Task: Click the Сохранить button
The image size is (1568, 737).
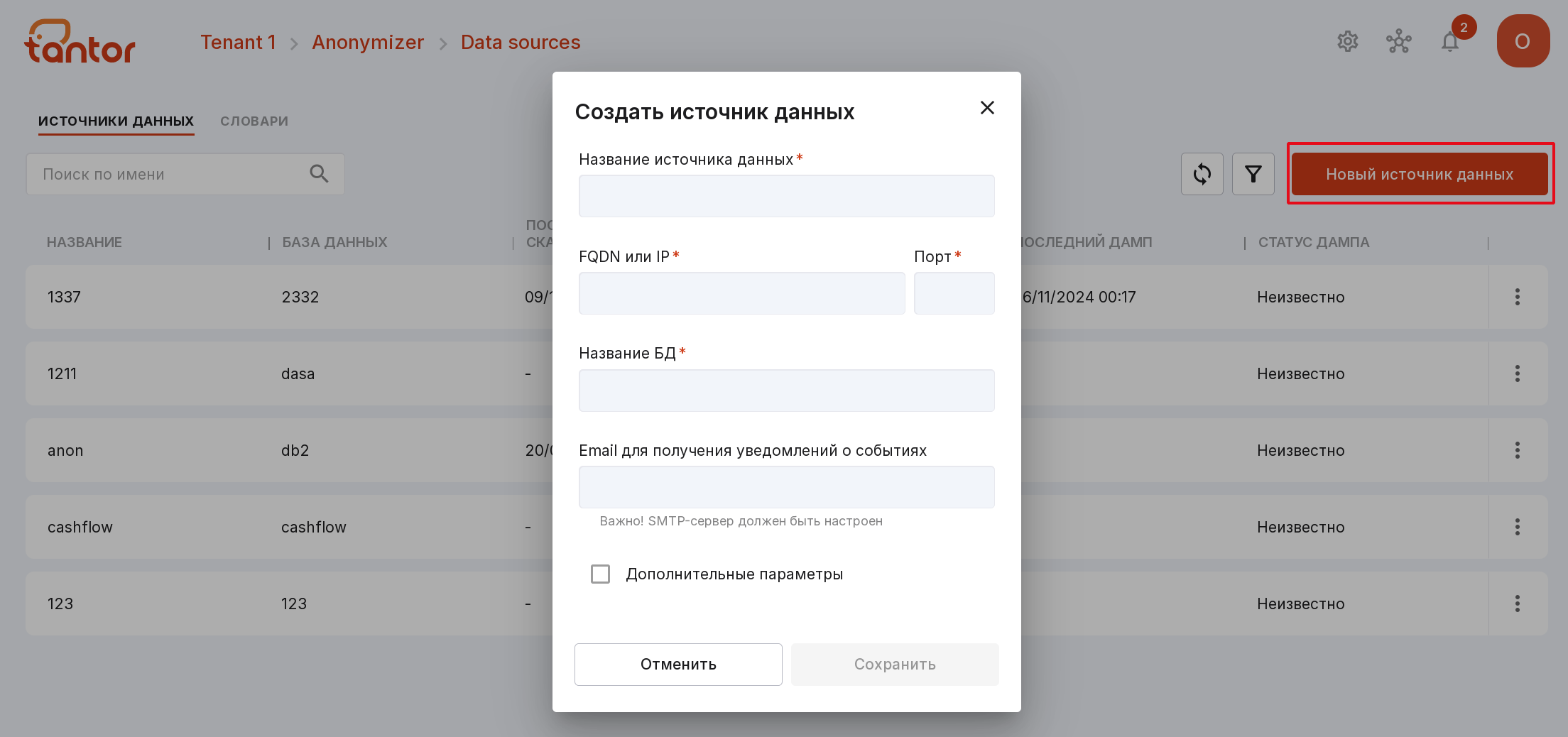Action: tap(895, 665)
